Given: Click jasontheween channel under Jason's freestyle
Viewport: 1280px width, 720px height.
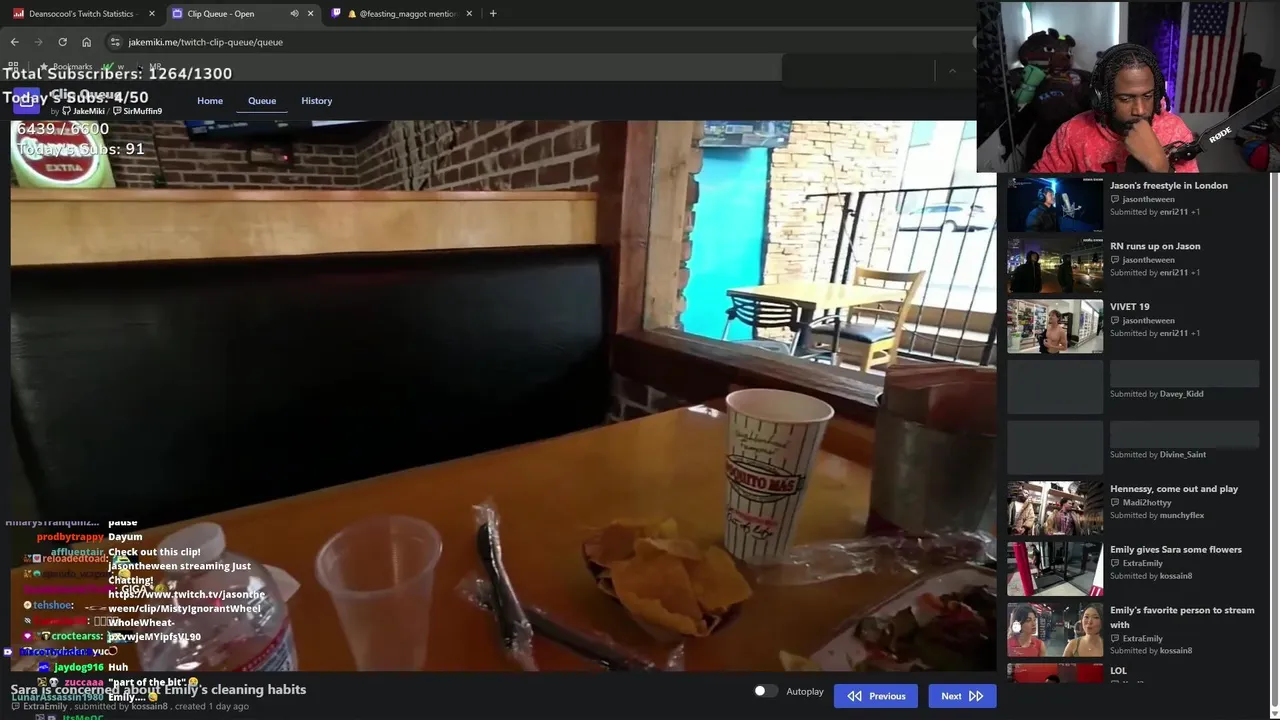Looking at the screenshot, I should pyautogui.click(x=1148, y=199).
